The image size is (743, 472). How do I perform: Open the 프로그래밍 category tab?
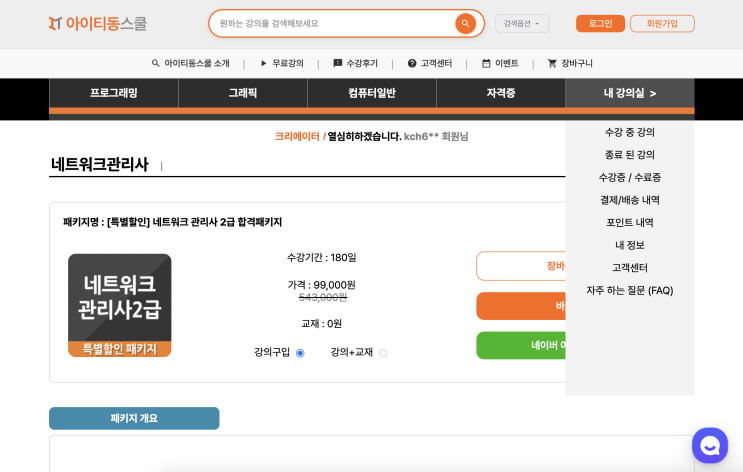(x=114, y=93)
